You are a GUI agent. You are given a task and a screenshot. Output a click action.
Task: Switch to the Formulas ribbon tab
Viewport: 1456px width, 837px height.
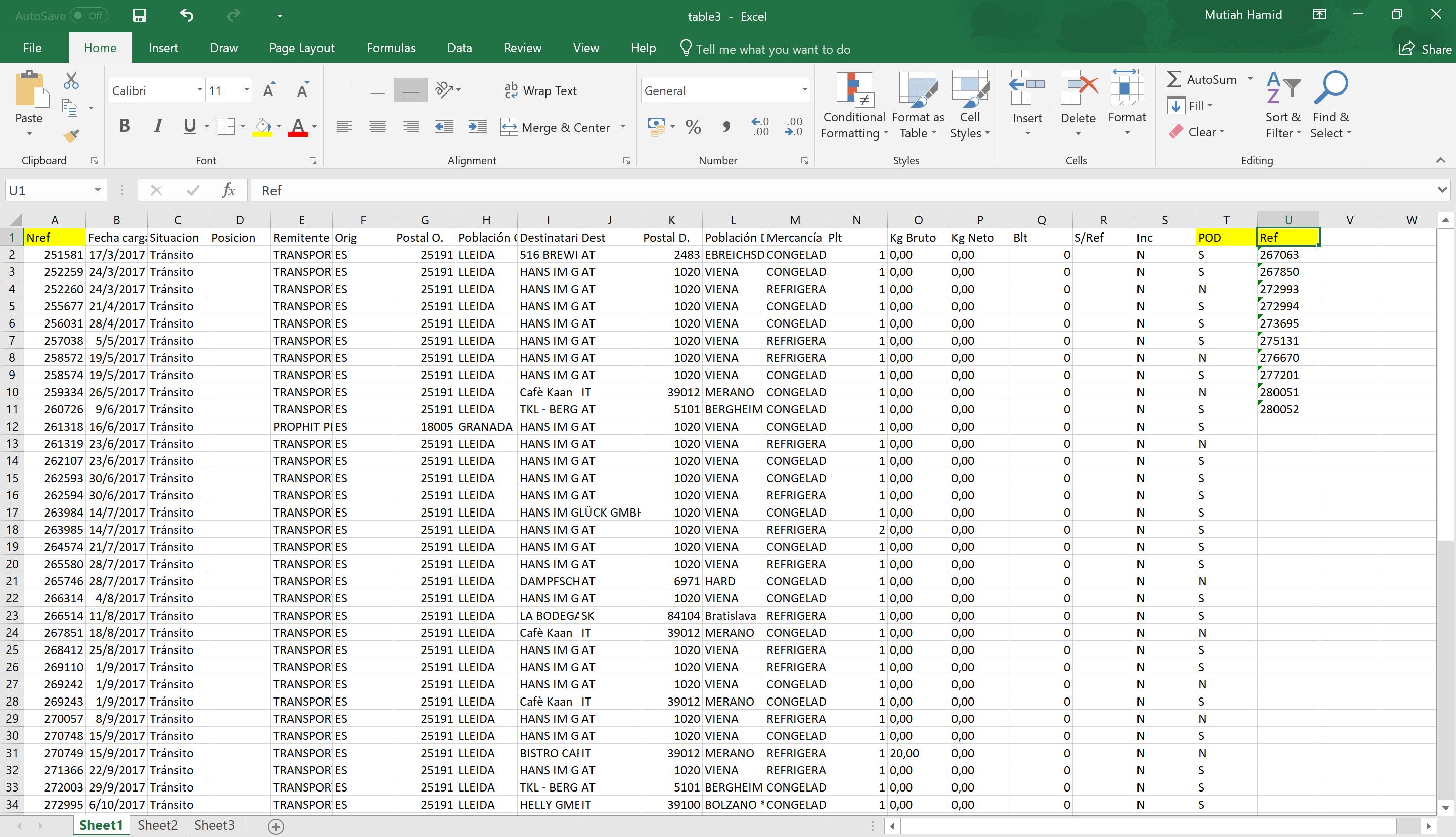click(x=390, y=49)
